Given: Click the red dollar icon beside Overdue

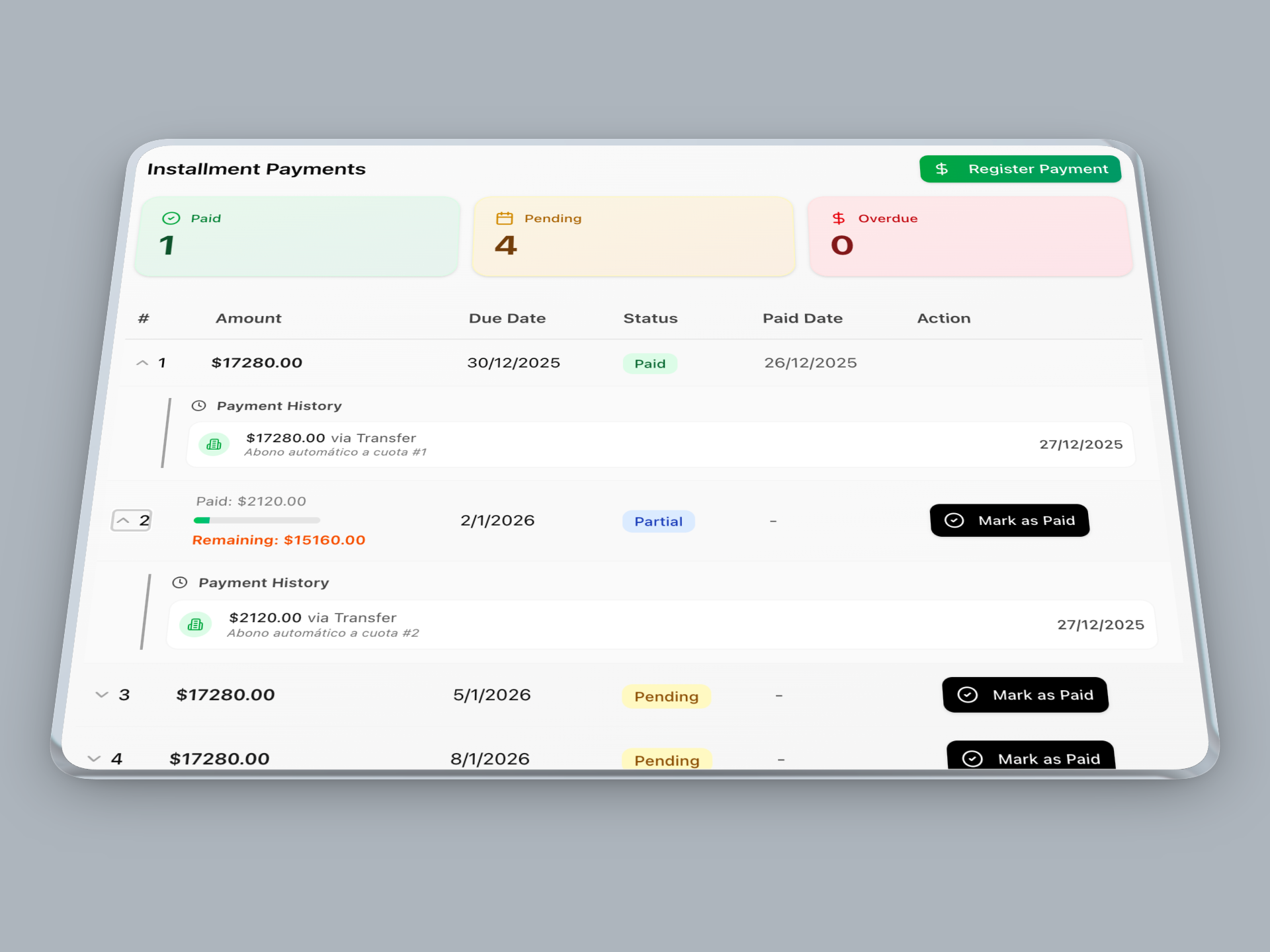Looking at the screenshot, I should [839, 218].
